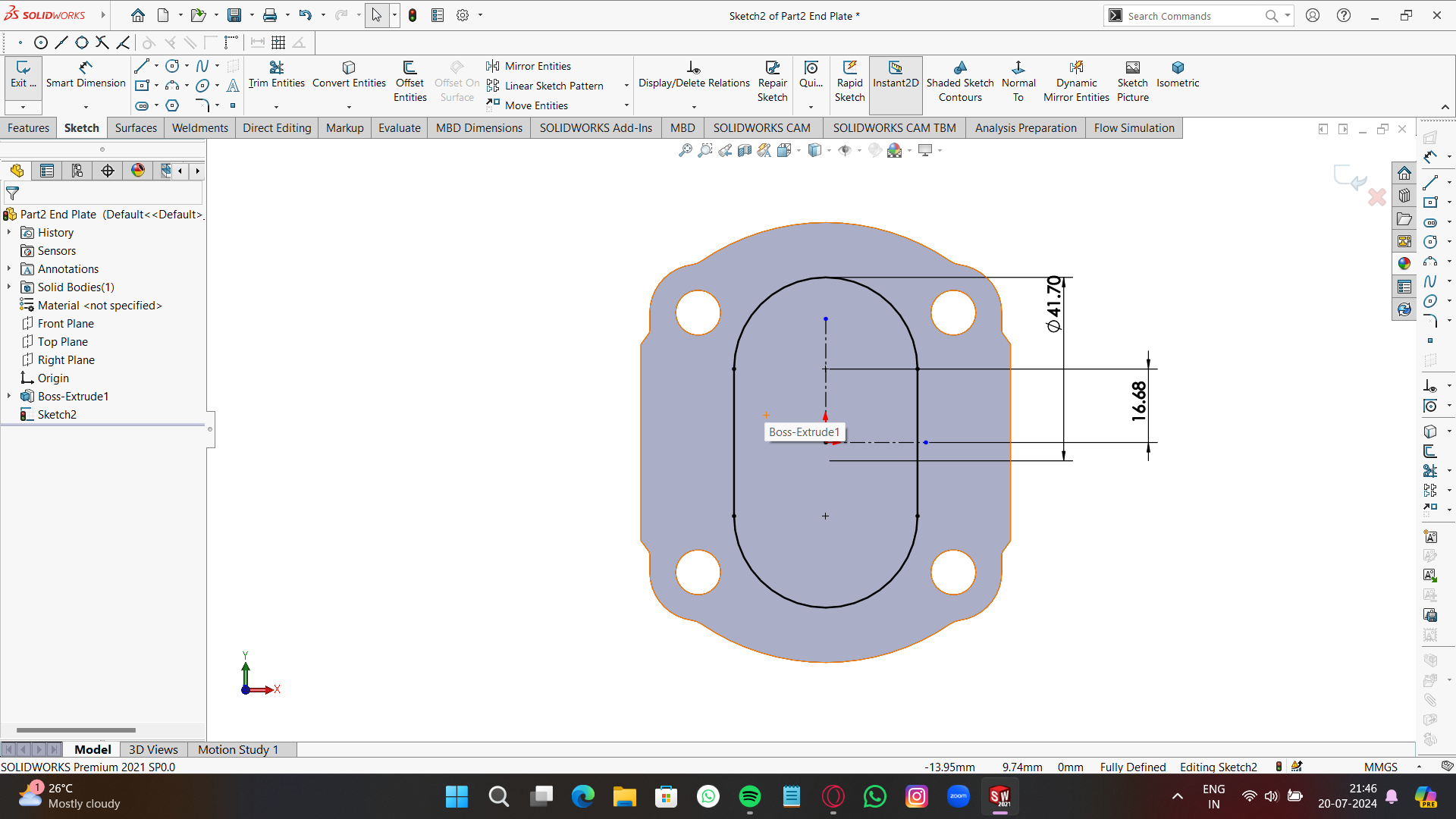Expand the Solid Bodies(1) node

click(x=9, y=287)
